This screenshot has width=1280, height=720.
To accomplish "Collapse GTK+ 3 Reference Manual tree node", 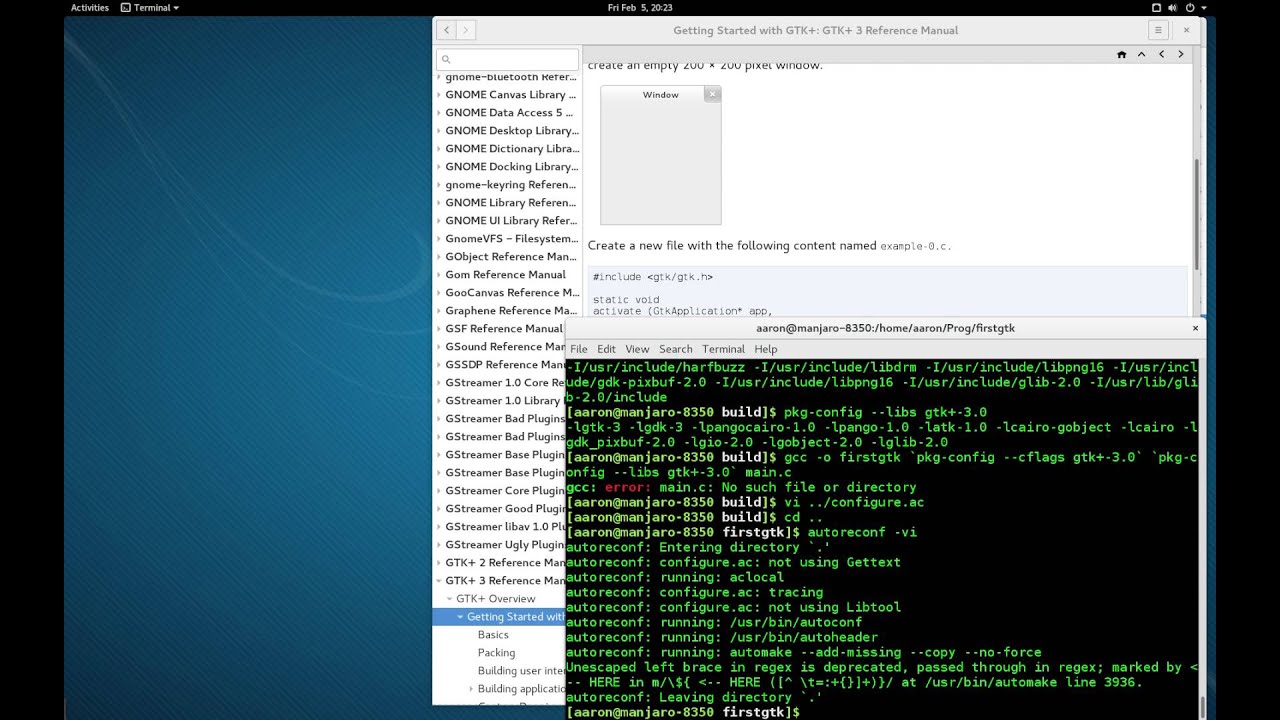I will coord(439,581).
